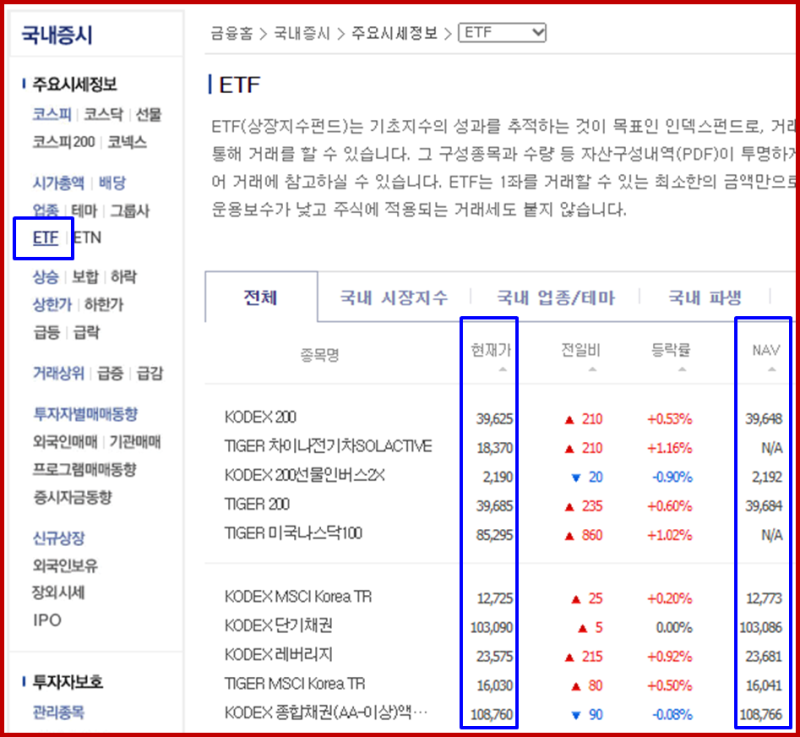Open KODEX 200선물인버스2X row

tap(305, 475)
